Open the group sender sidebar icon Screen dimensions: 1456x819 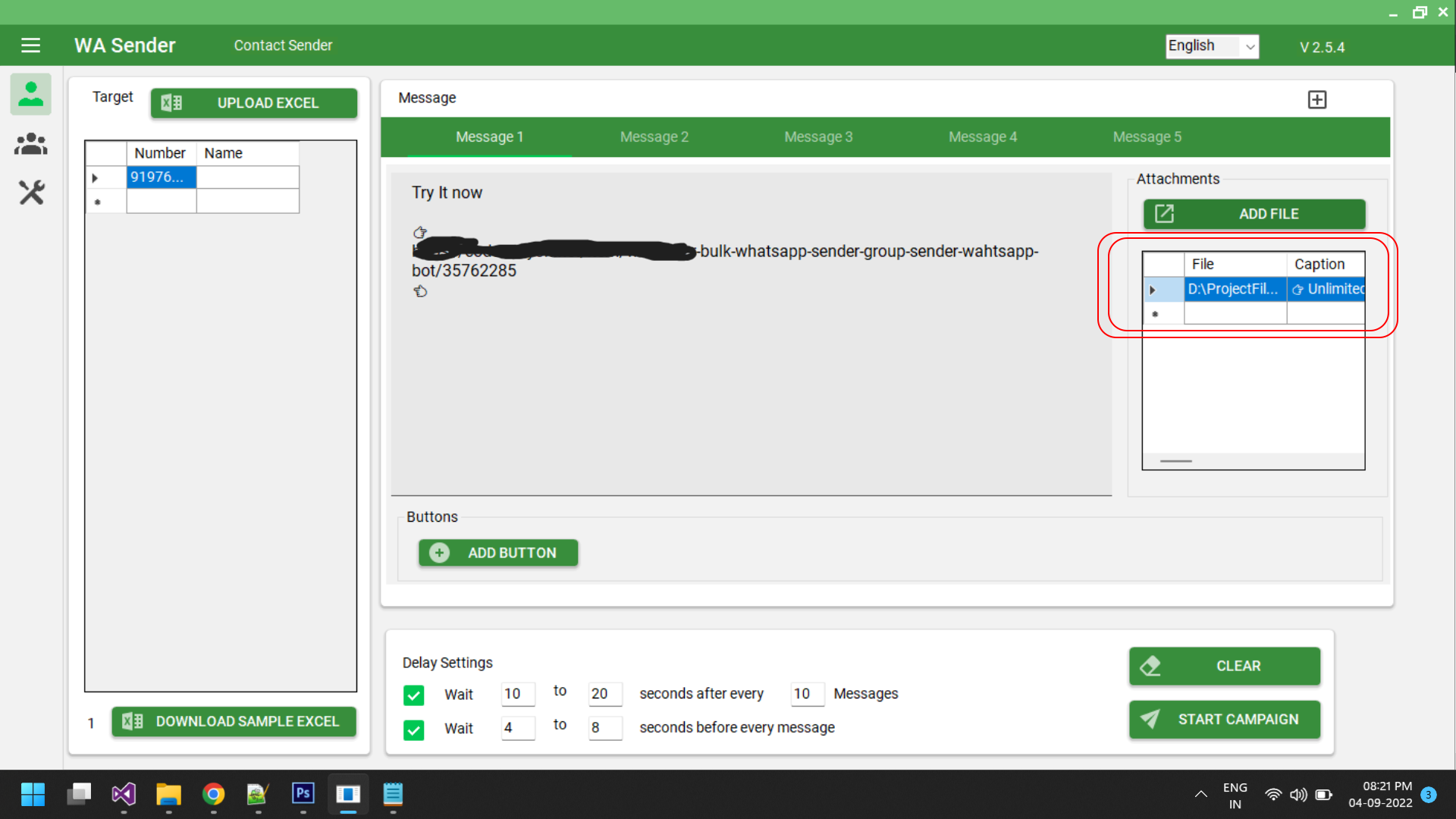(x=30, y=144)
